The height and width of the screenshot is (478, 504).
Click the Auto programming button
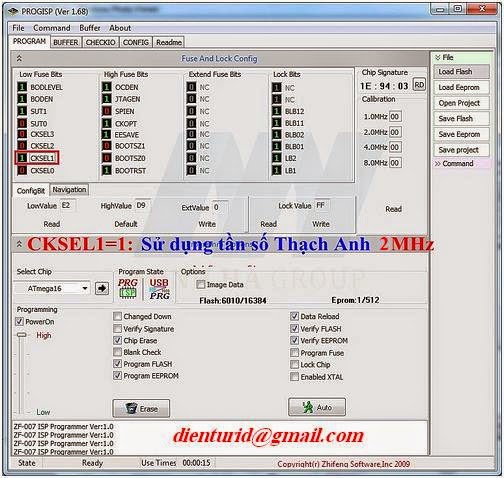tap(317, 407)
